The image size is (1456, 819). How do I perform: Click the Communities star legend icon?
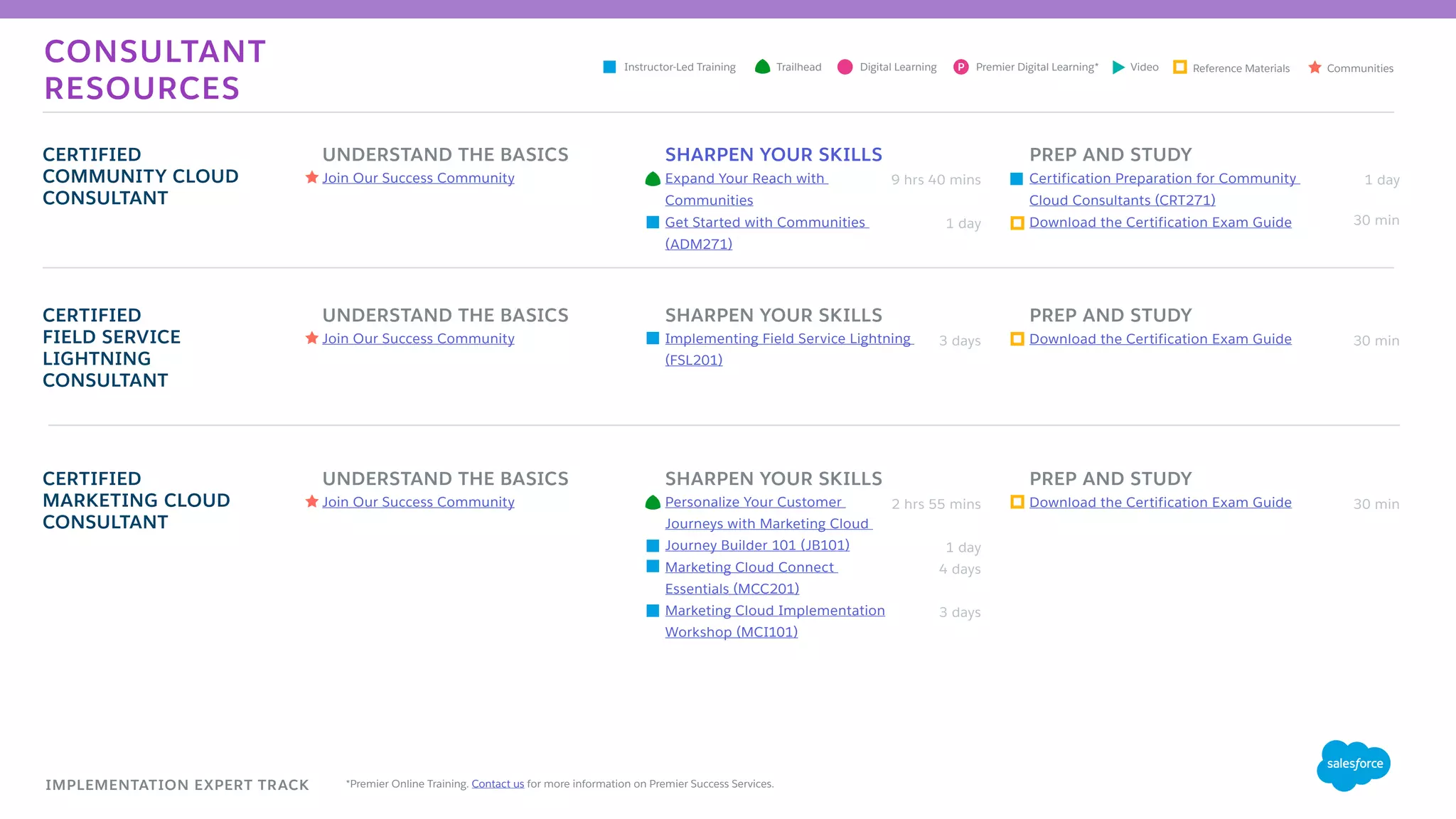(x=1315, y=67)
